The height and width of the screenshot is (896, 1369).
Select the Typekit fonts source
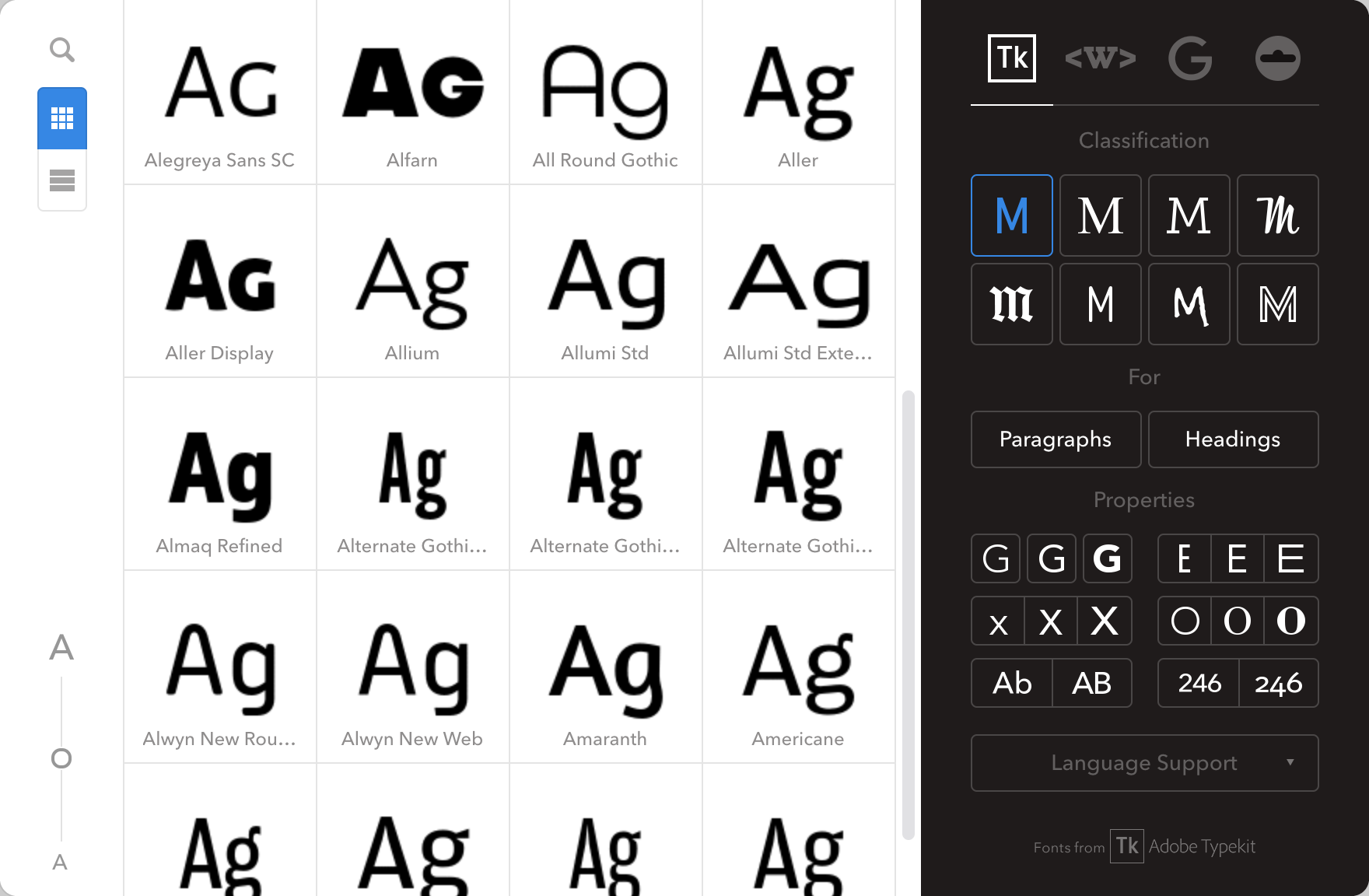[x=1010, y=58]
